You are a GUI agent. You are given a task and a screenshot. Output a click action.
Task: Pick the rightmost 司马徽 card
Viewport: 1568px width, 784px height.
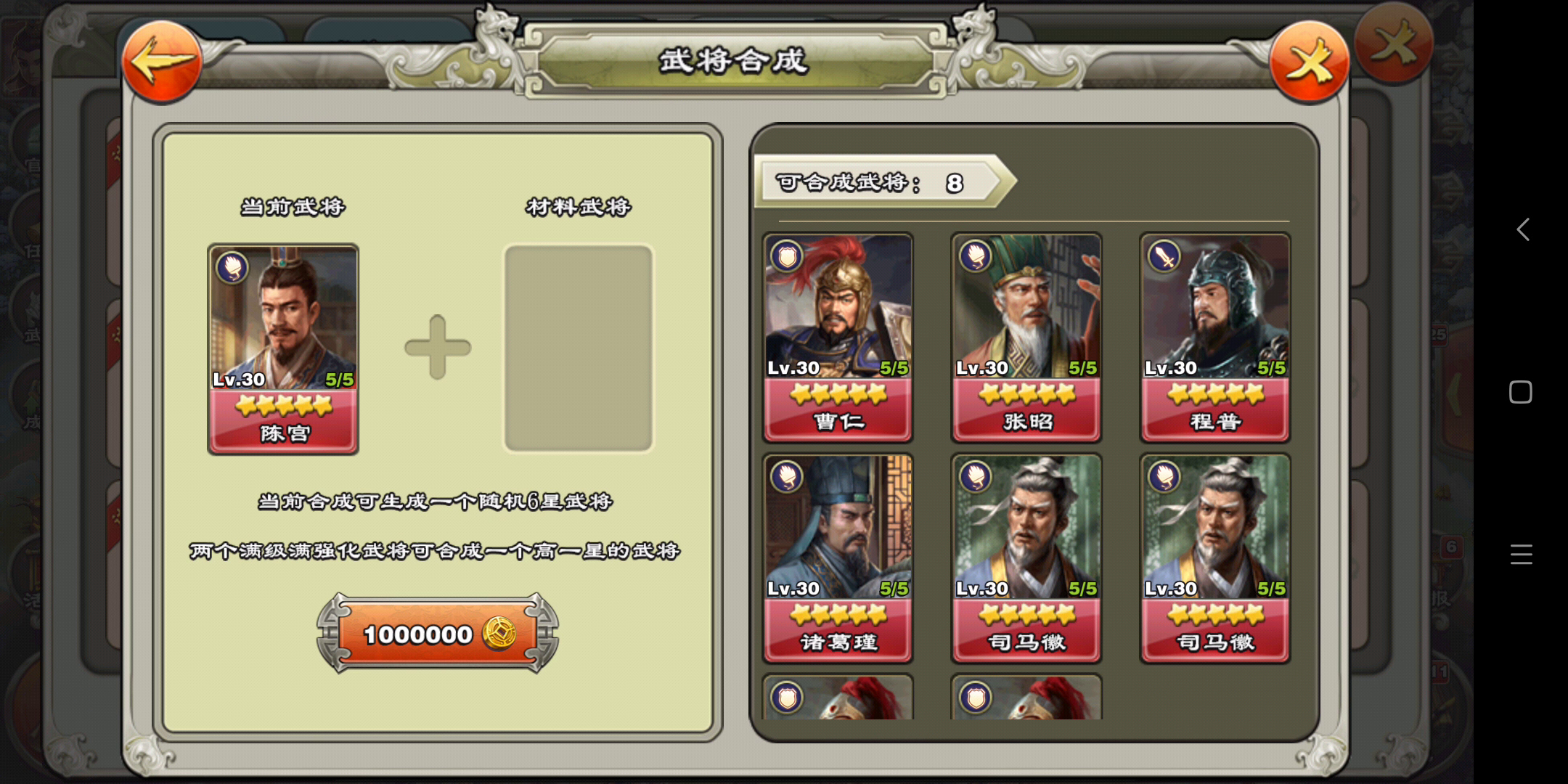[1215, 558]
